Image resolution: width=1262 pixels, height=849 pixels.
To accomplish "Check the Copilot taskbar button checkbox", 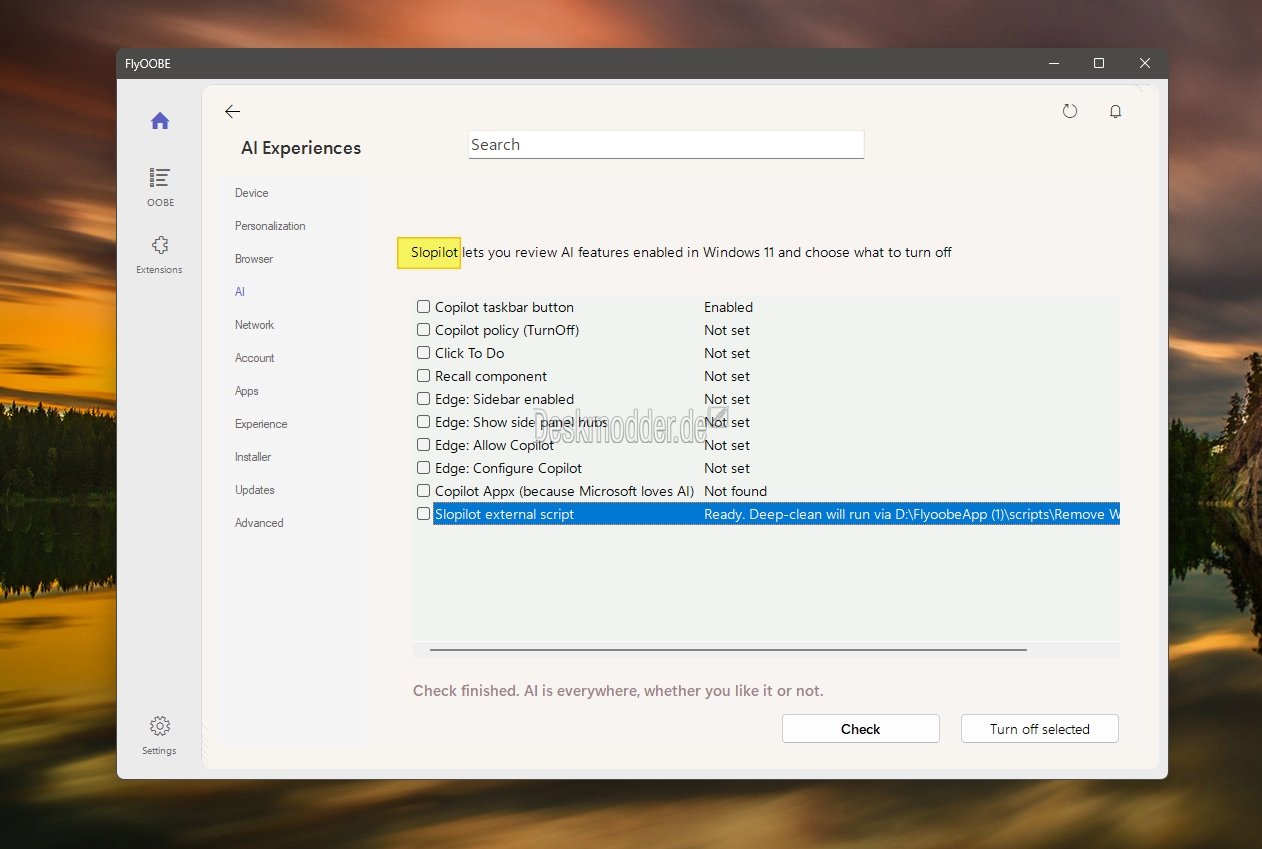I will coord(424,307).
